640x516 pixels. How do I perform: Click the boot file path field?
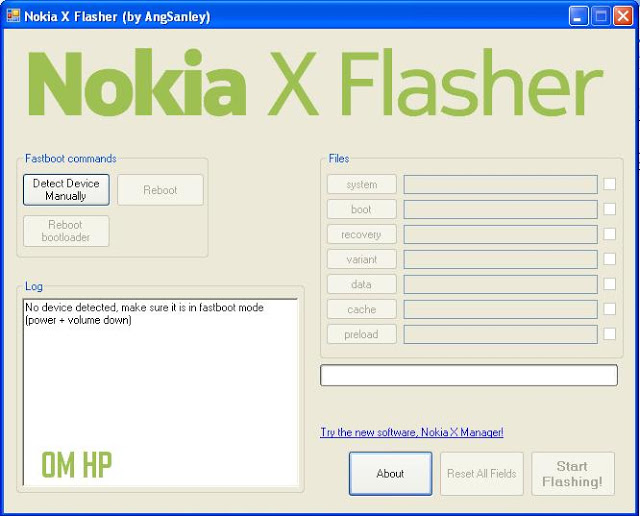(500, 209)
